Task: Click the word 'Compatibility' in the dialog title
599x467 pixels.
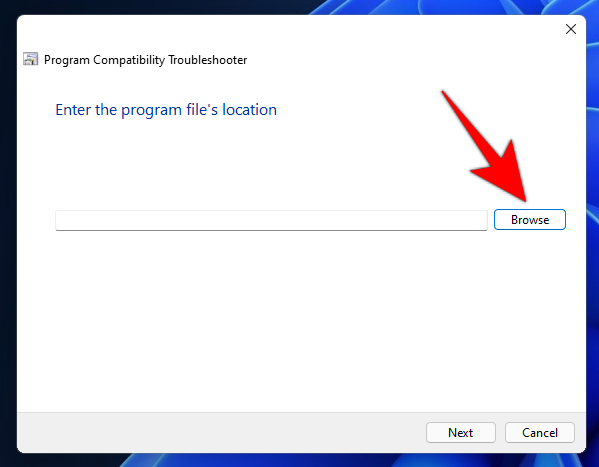Action: tap(129, 60)
